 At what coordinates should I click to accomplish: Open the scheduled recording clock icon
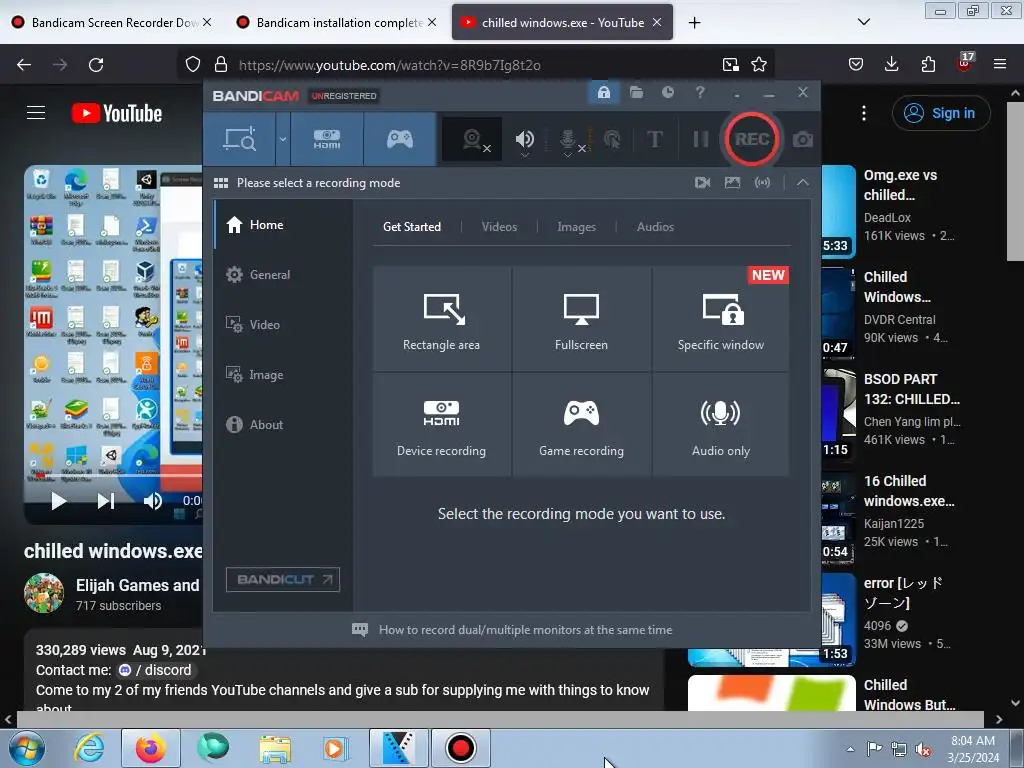pos(667,92)
